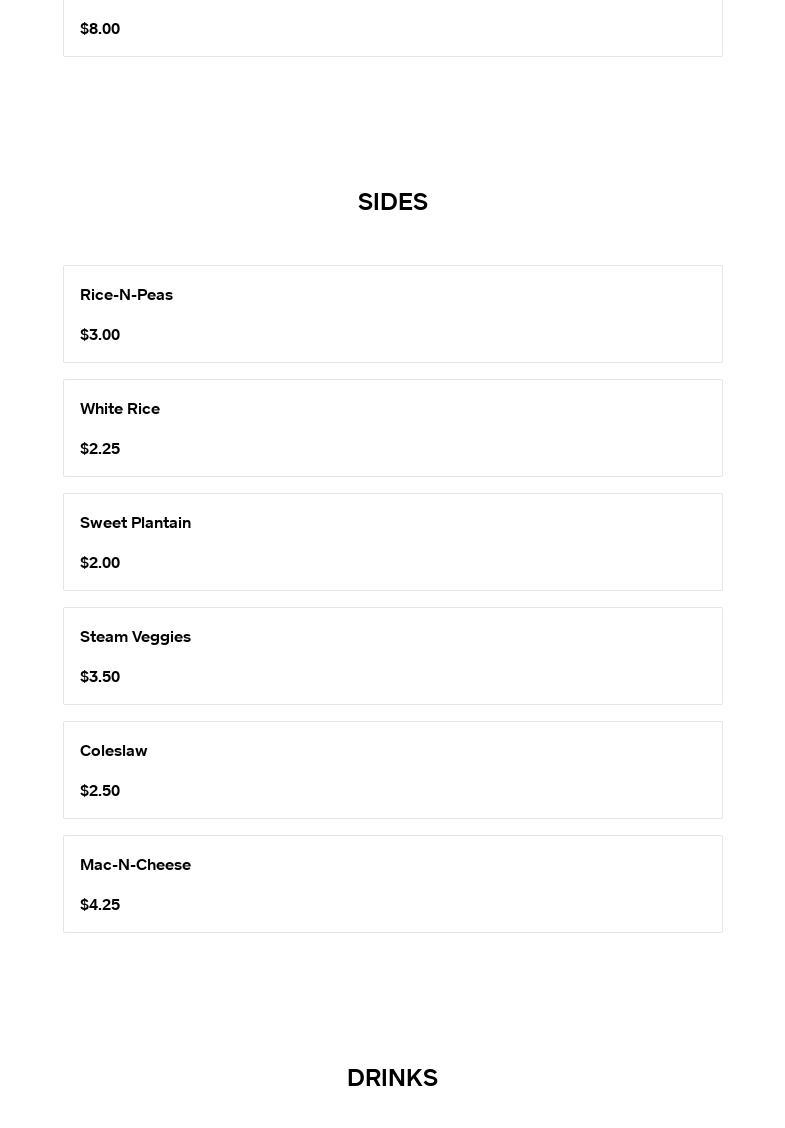The height and width of the screenshot is (1128, 785).
Task: Click the $2.25 White Rice price
Action: (100, 449)
